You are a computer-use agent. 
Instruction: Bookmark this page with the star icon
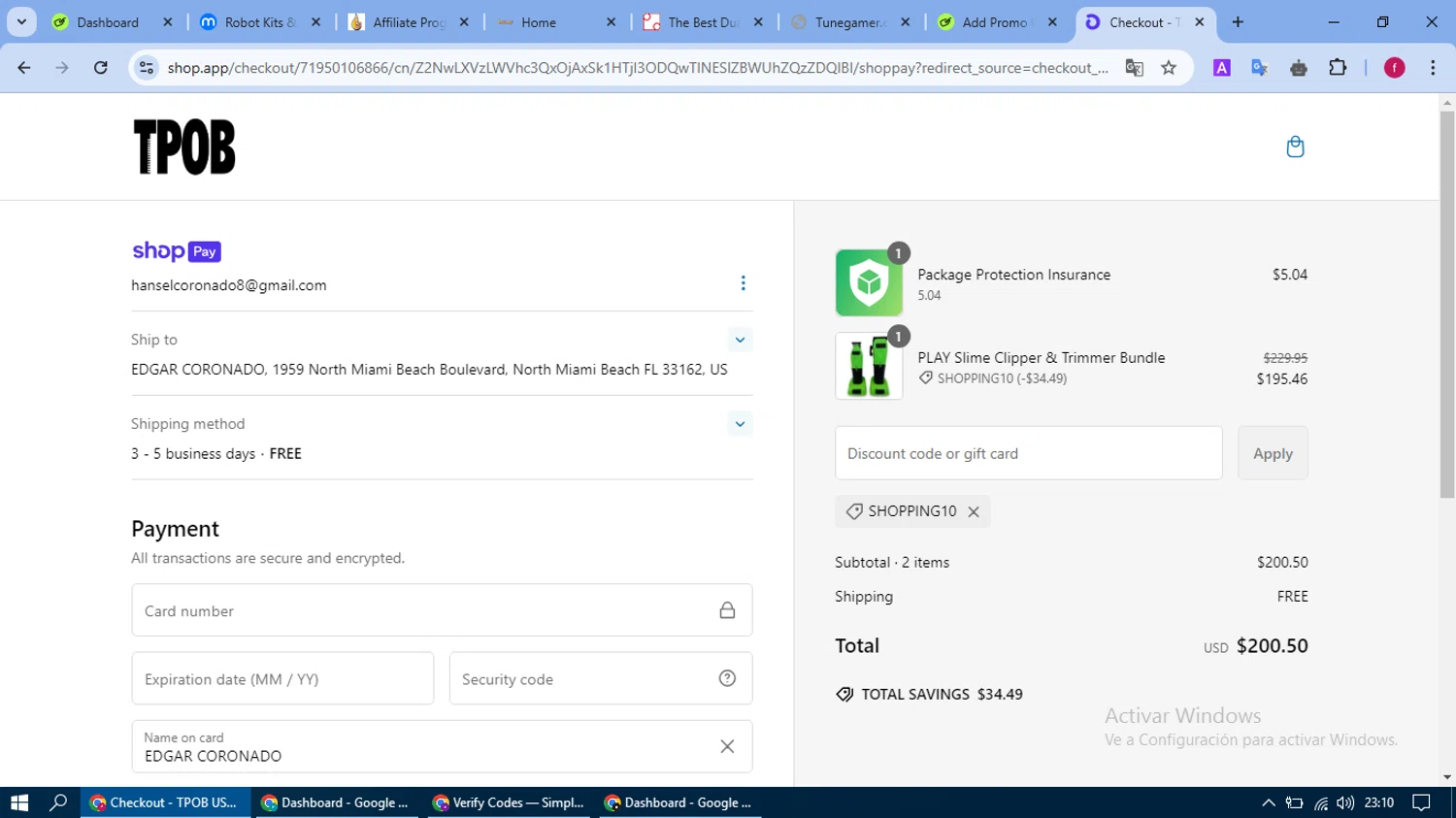click(1169, 67)
